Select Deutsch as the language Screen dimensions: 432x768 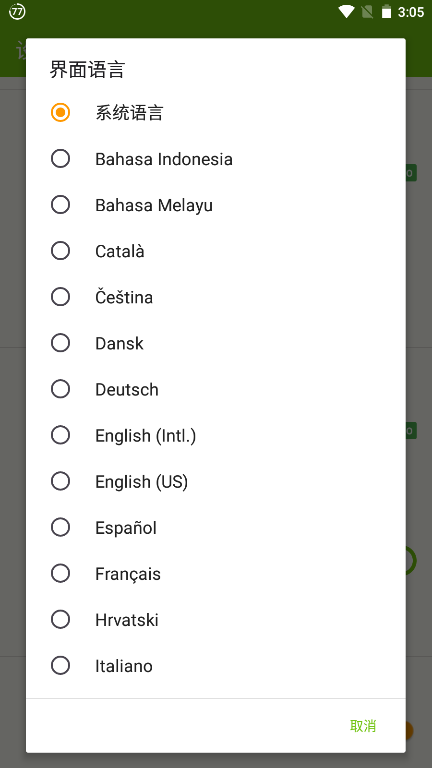click(x=216, y=389)
